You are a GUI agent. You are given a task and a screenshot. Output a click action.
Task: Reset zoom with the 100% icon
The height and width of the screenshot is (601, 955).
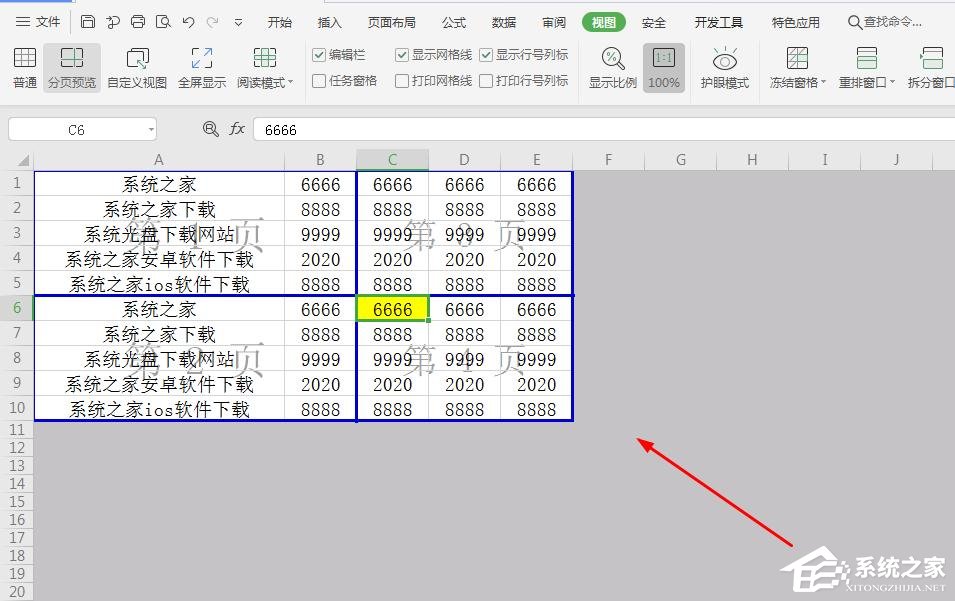[x=663, y=66]
